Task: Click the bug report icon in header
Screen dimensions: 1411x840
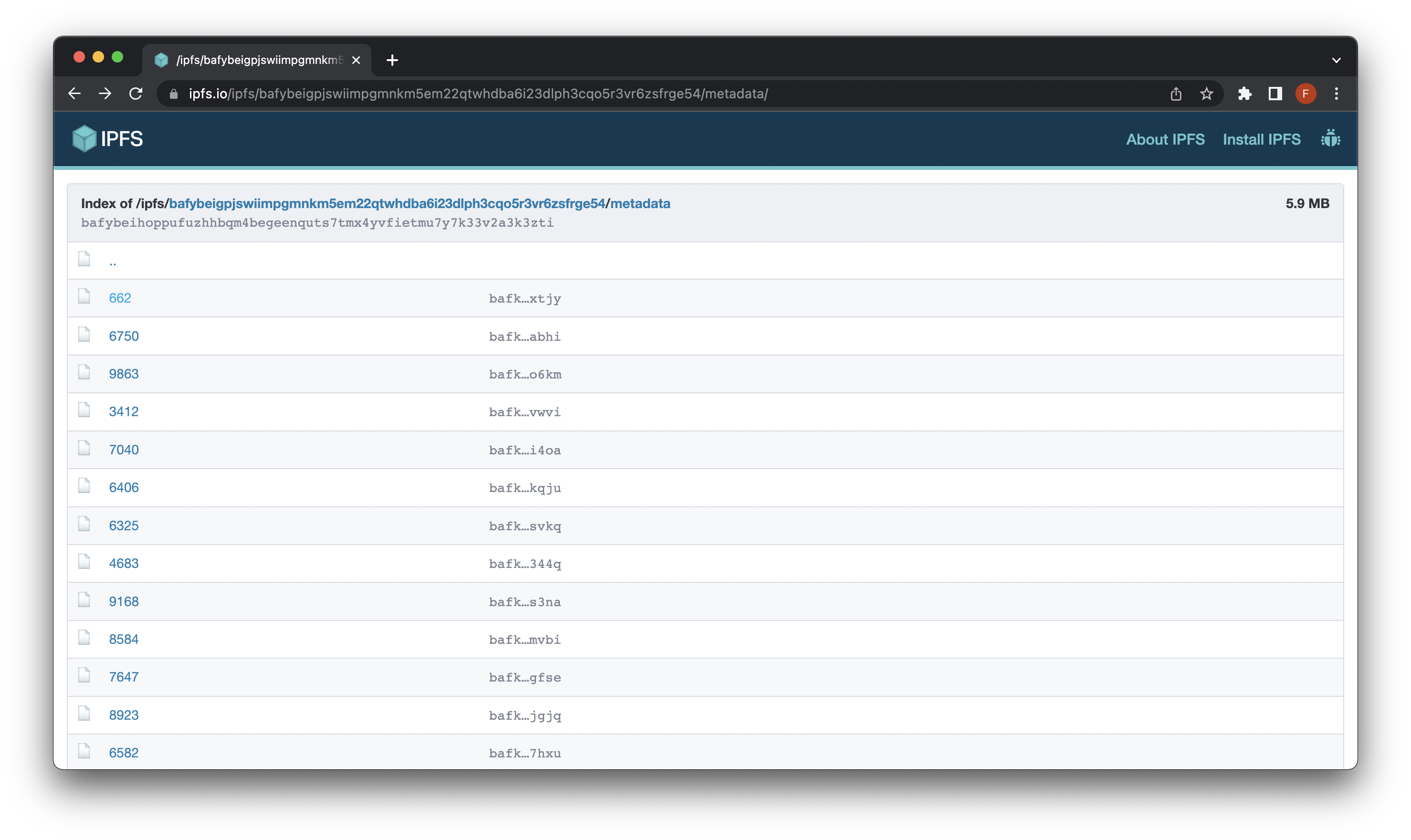Action: [1330, 139]
